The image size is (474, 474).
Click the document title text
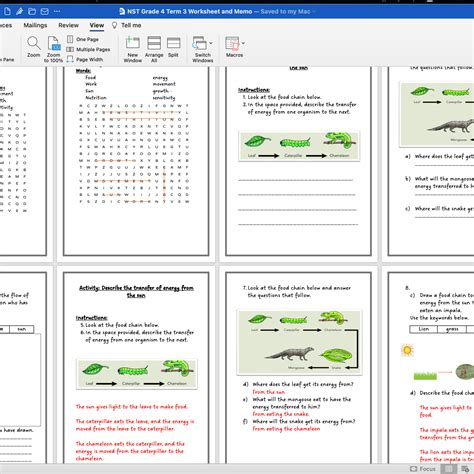point(190,12)
